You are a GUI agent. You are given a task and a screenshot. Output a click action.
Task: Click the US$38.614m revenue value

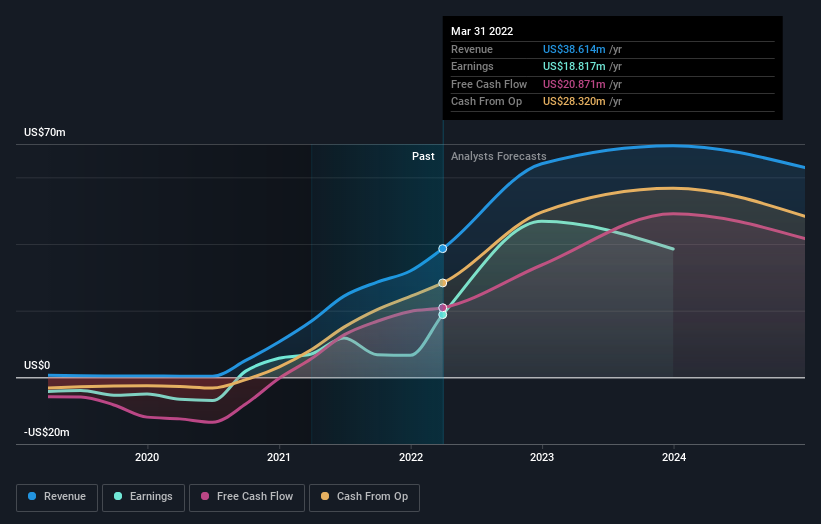point(574,50)
